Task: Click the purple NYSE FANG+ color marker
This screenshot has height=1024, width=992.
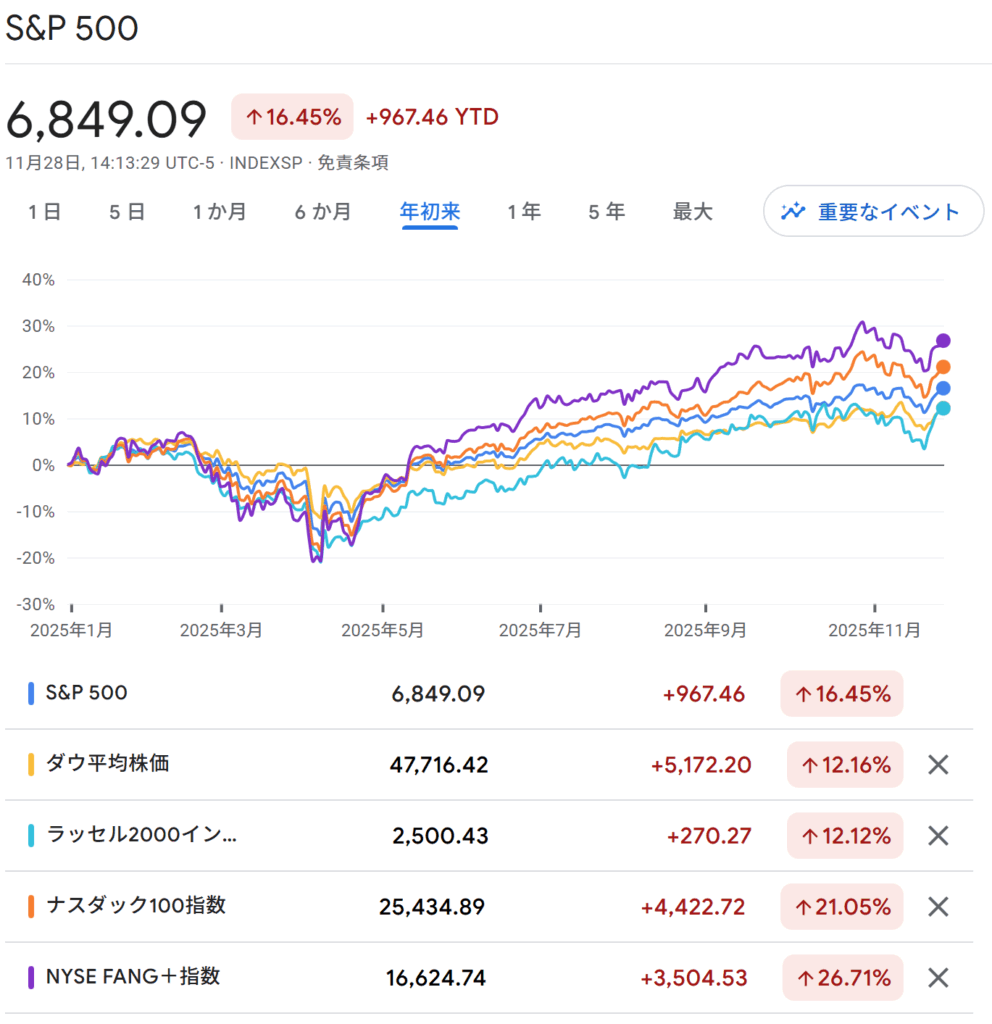Action: tap(32, 977)
